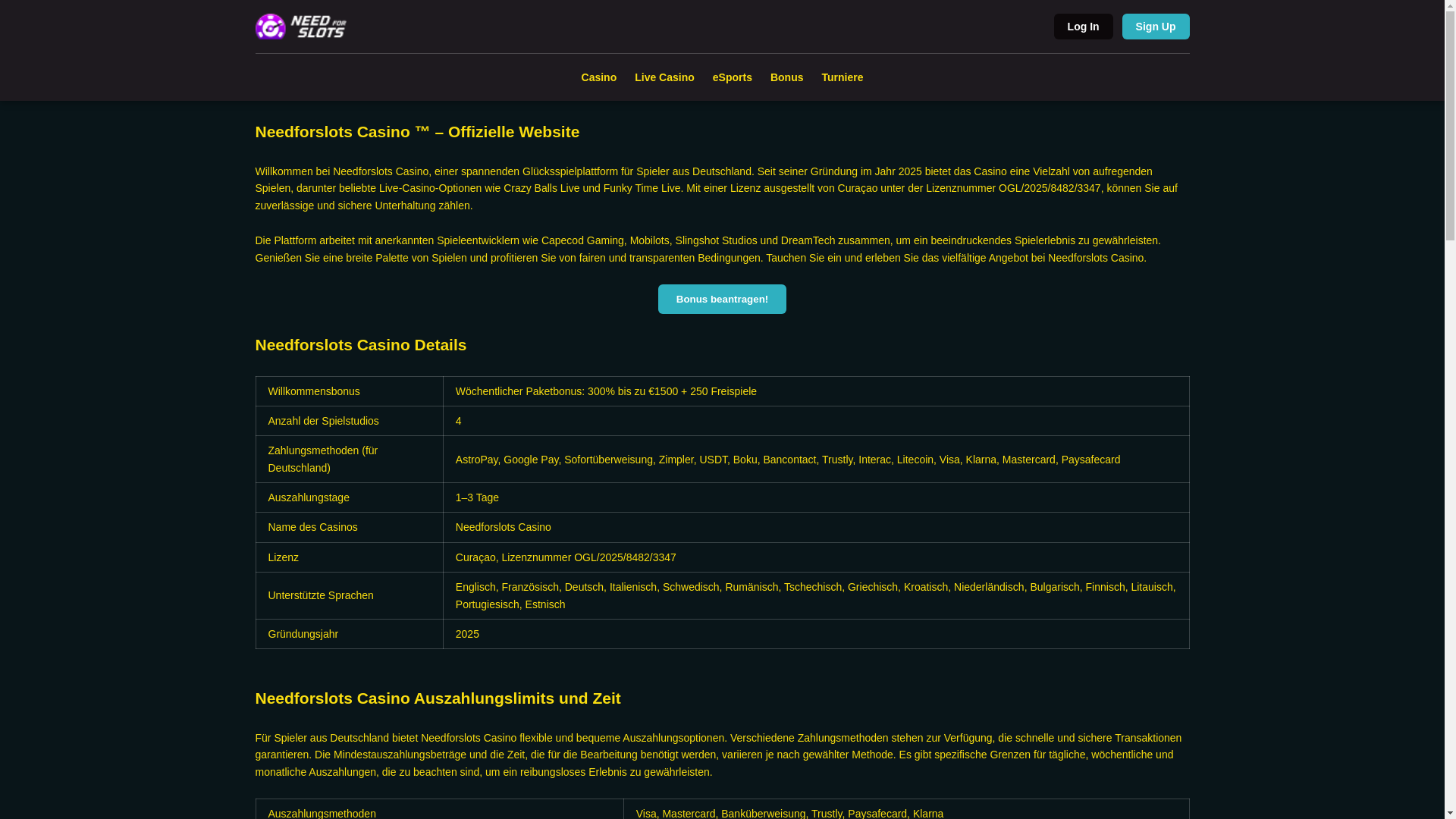Click the Needforslots Casino value cell
Image resolution: width=1456 pixels, height=819 pixels.
[x=816, y=527]
